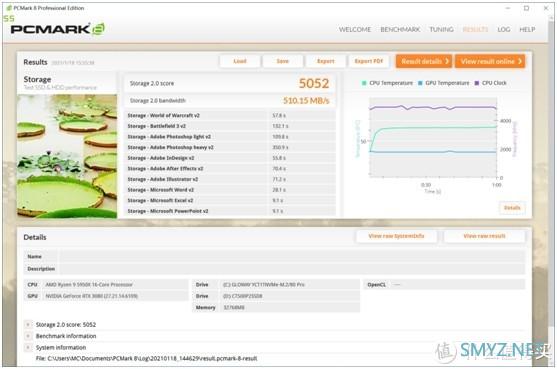This screenshot has height=369, width=557.
Task: Expand the System information section
Action: coord(28,347)
